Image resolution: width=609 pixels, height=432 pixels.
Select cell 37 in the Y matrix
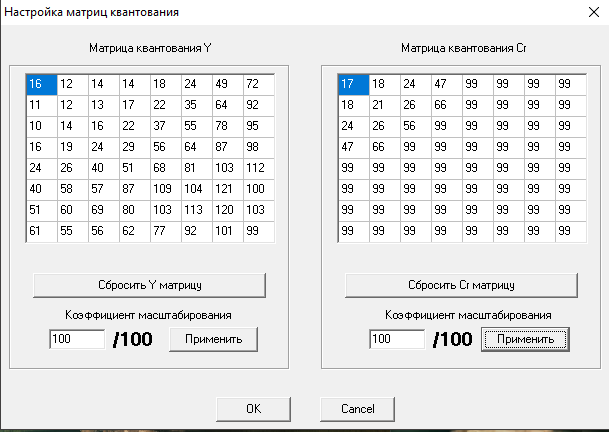[x=166, y=127]
